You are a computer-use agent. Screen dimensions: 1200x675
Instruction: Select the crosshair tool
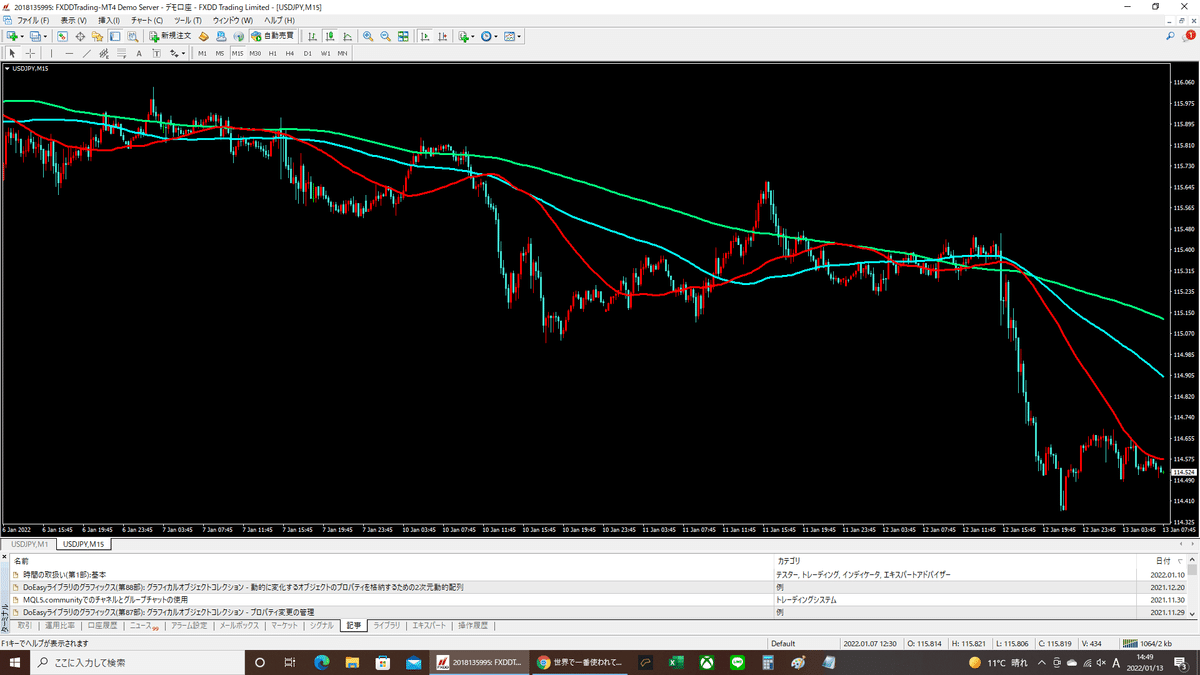click(x=30, y=53)
